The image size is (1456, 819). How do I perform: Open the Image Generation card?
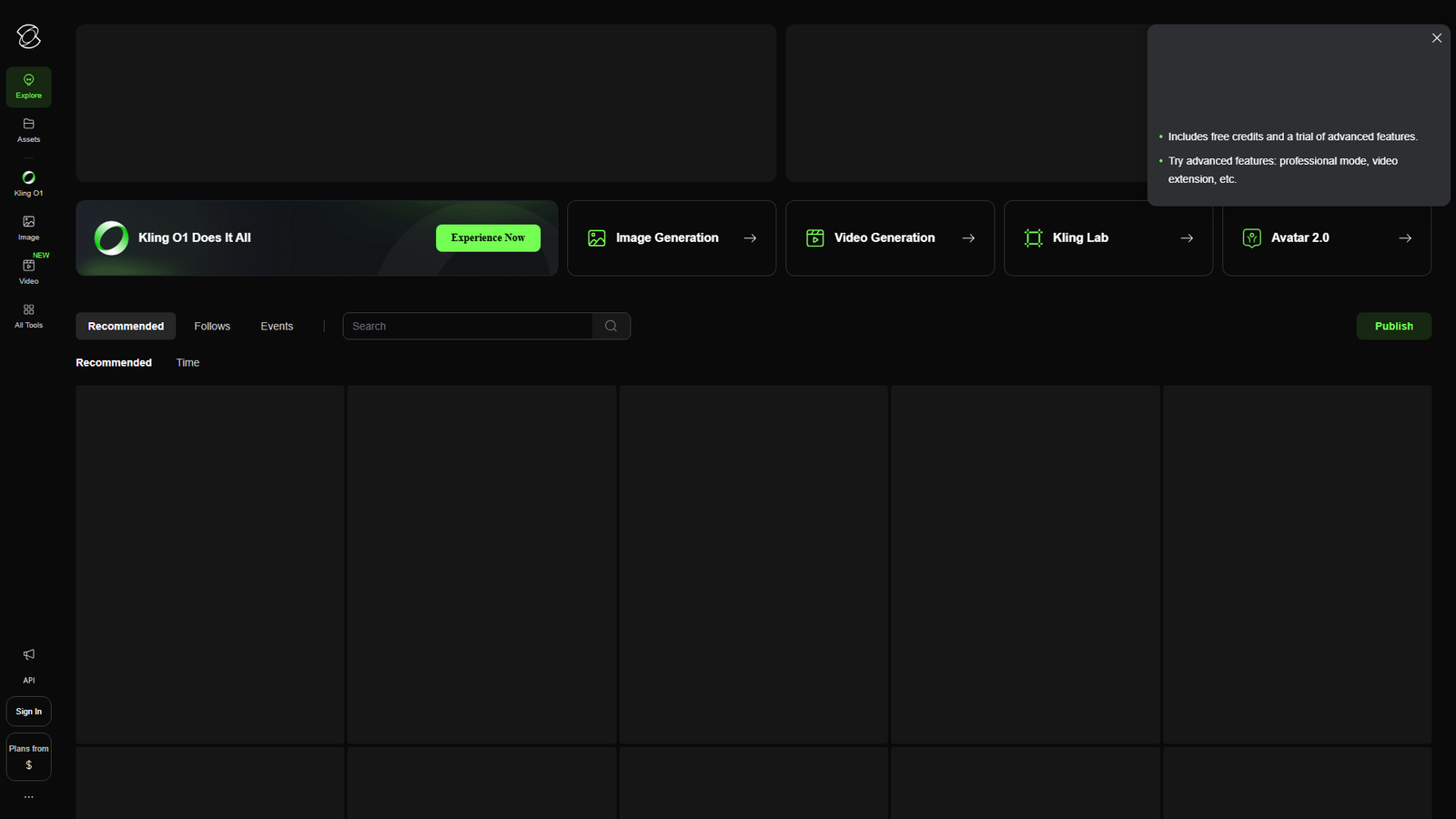671,238
